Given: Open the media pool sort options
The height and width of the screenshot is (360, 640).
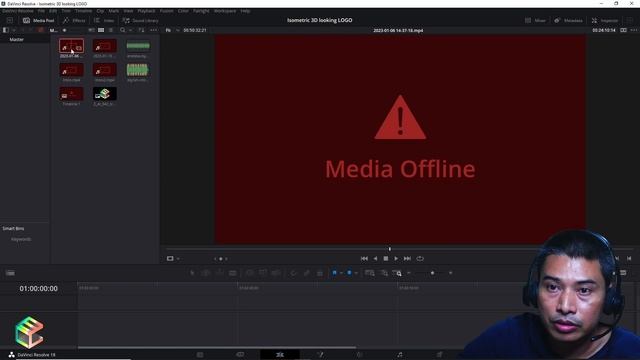Looking at the screenshot, I should (x=141, y=30).
